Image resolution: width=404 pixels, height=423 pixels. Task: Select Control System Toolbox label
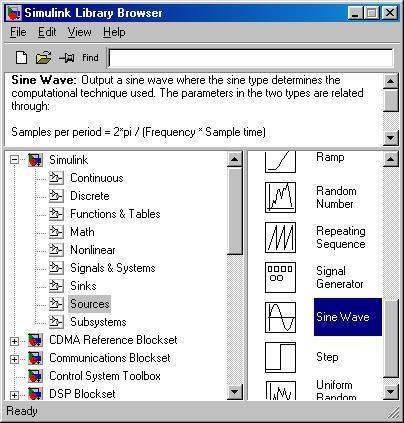[105, 376]
